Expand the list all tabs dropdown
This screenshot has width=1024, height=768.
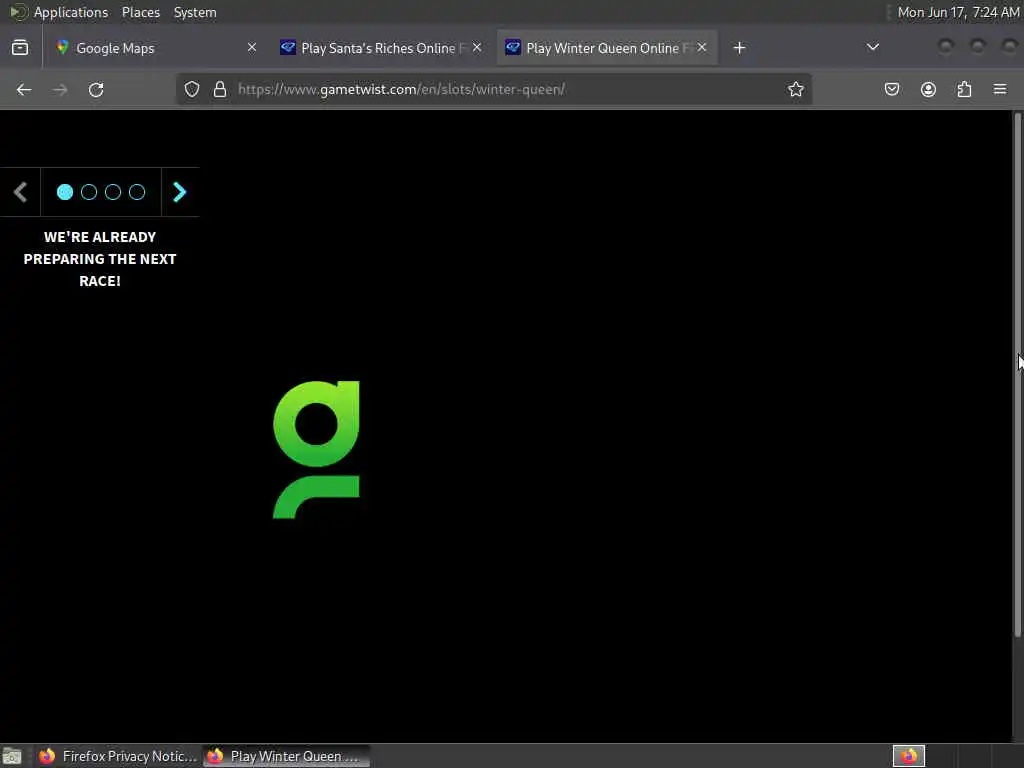point(872,47)
